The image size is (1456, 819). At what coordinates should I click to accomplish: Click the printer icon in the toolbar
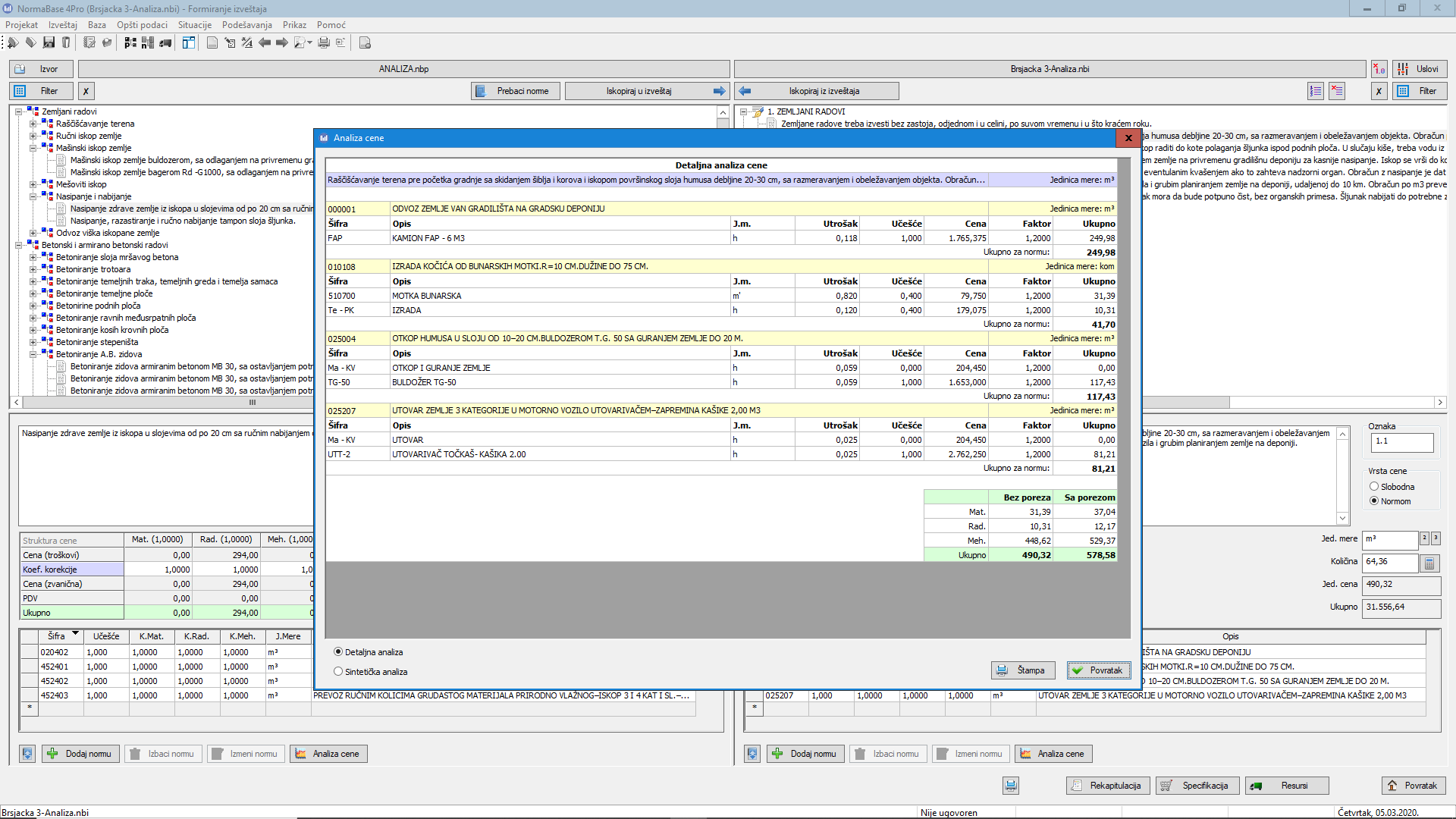click(324, 43)
